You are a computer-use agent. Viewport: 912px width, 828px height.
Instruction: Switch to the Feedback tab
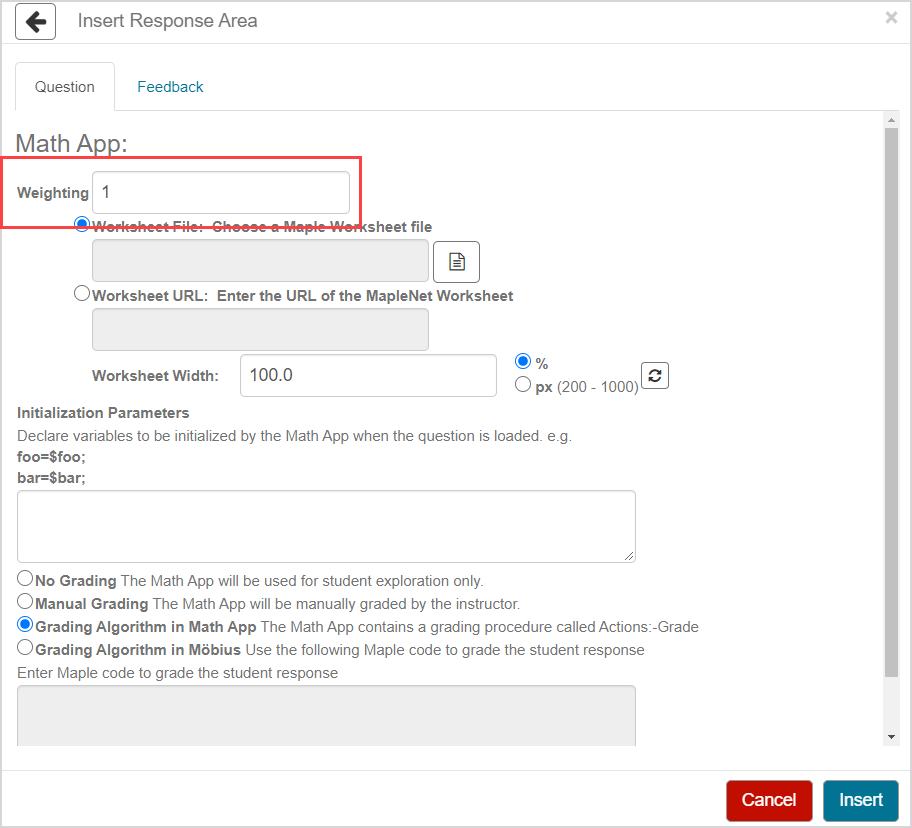click(x=170, y=87)
